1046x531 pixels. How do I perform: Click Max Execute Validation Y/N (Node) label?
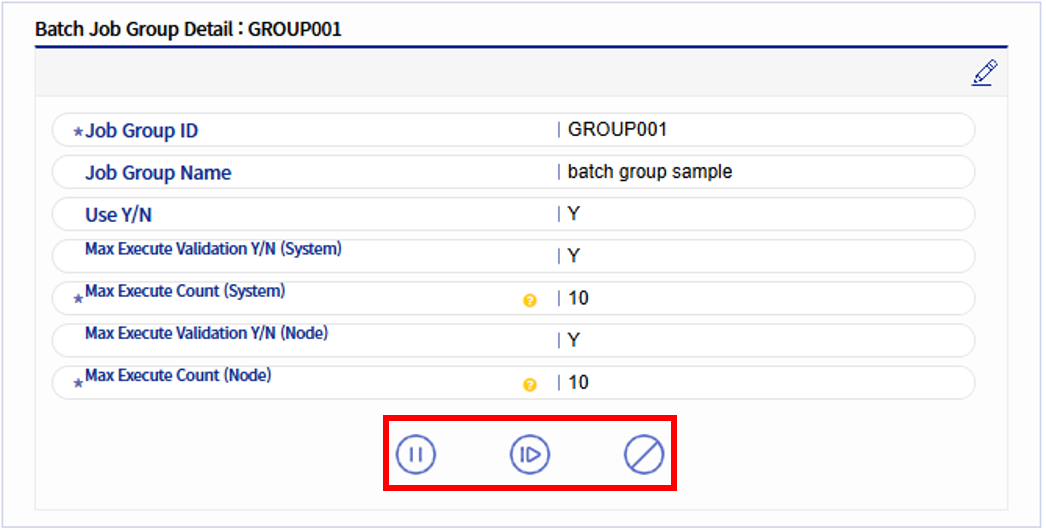click(206, 333)
